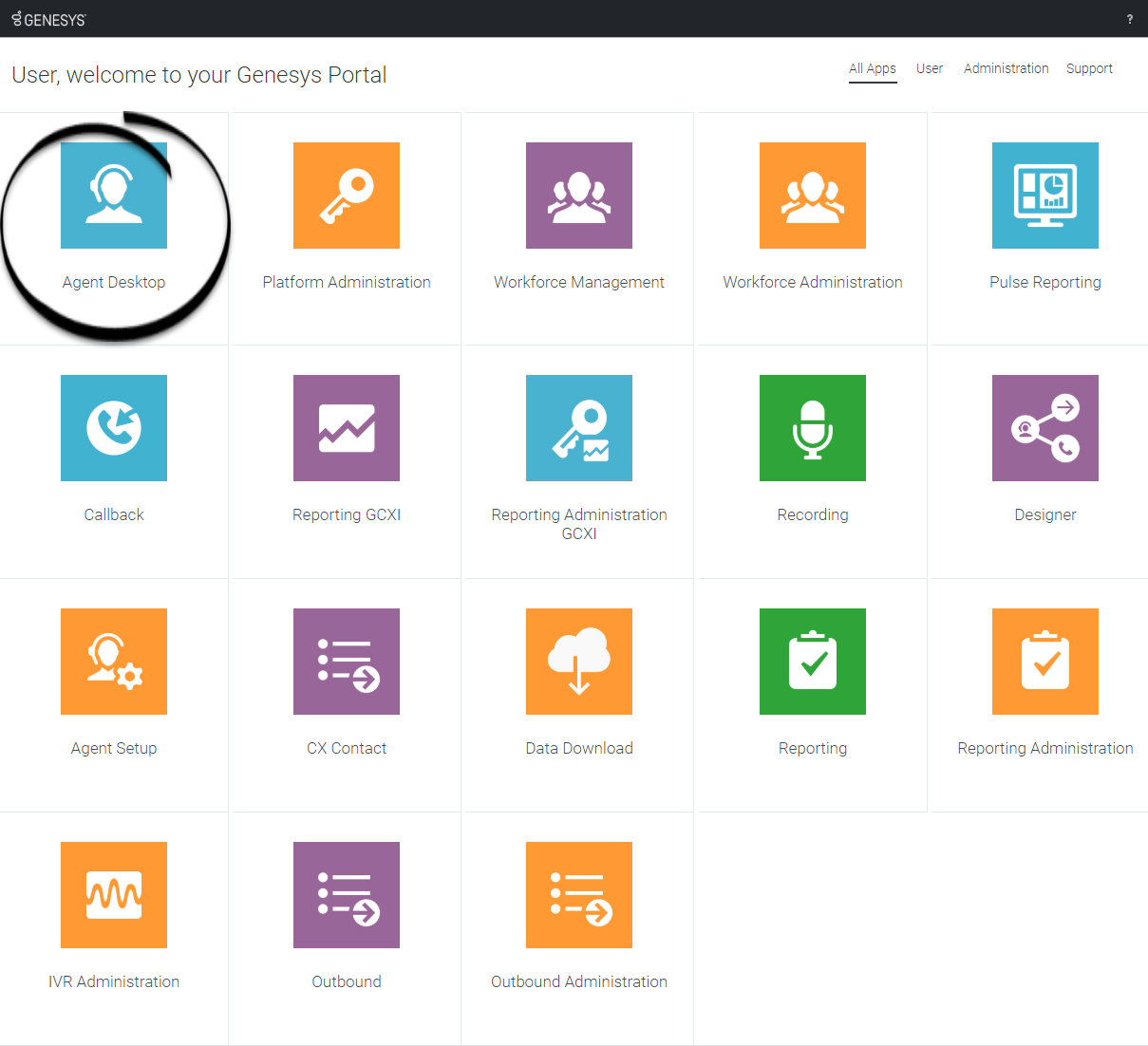Launch Platform Administration key icon

[x=347, y=196]
